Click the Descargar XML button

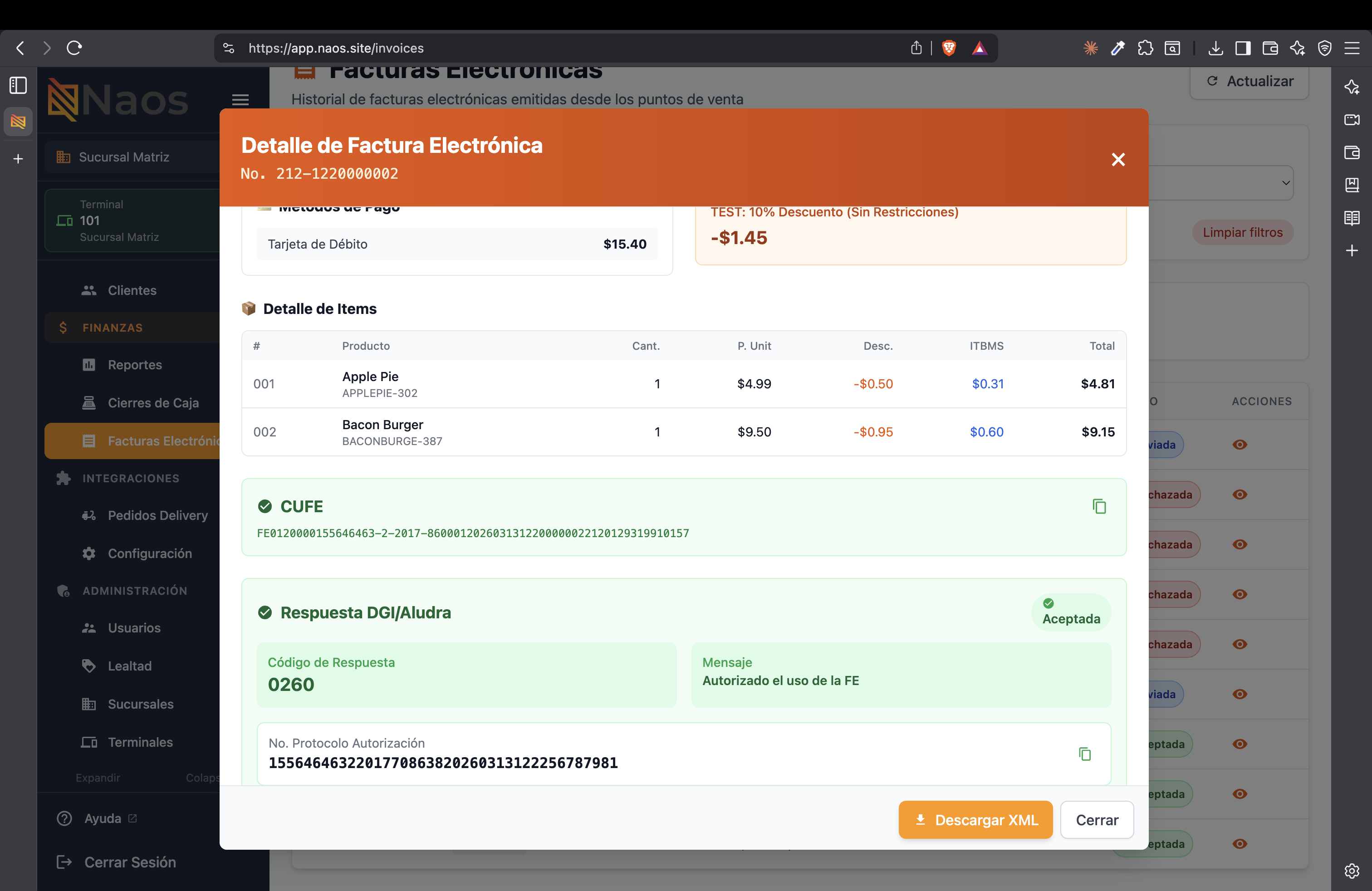975,819
